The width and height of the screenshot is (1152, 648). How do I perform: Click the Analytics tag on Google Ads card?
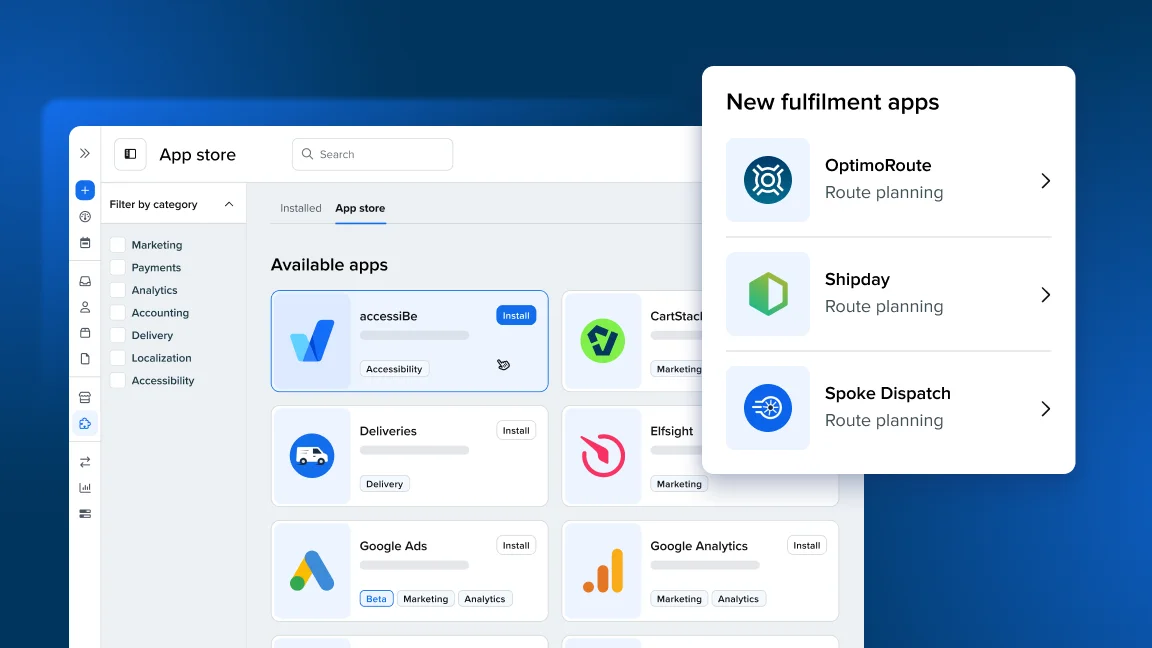(x=485, y=599)
